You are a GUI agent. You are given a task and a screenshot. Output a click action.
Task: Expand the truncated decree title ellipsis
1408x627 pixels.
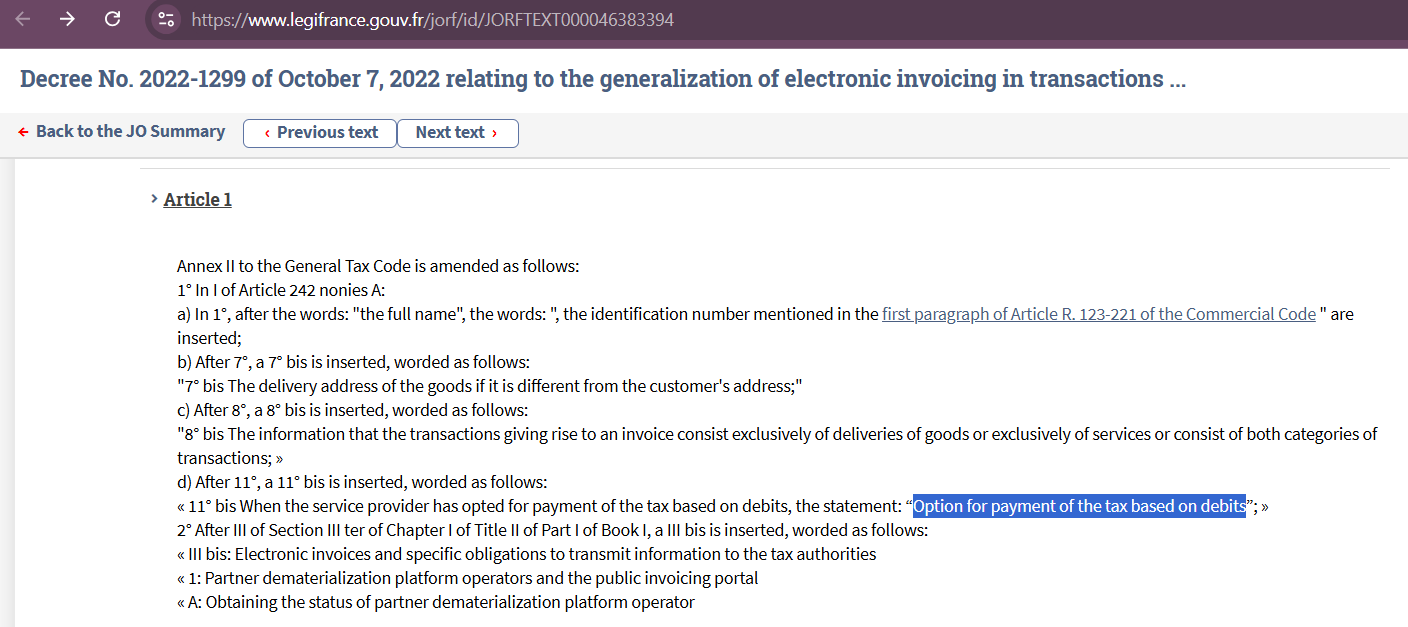coord(1177,80)
